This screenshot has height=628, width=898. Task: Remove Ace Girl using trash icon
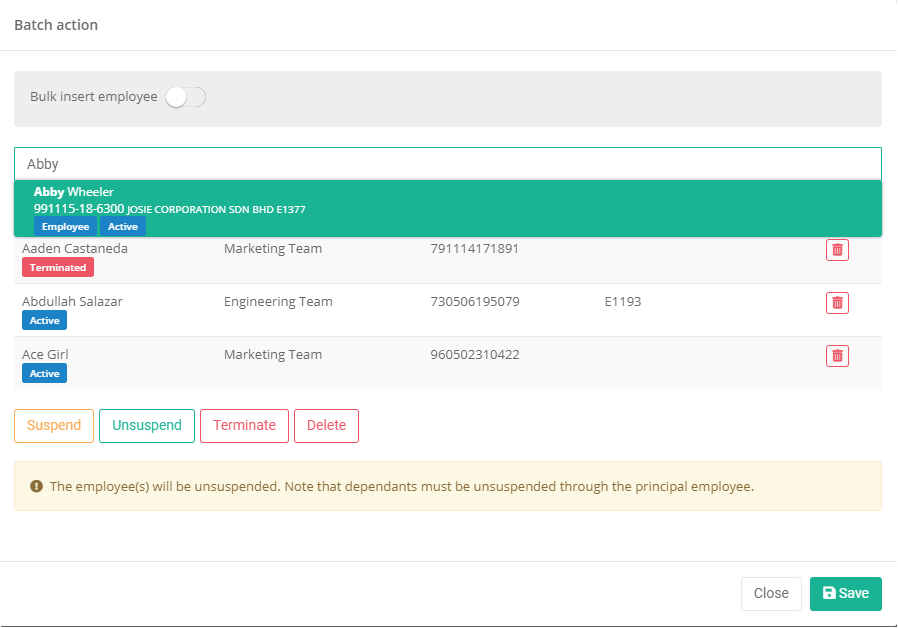pos(837,355)
